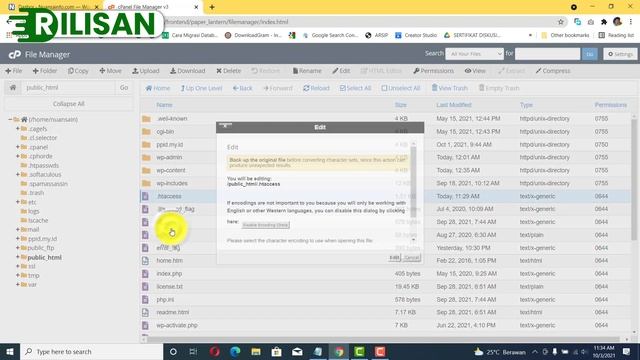Click the cgi-bin folder icon
This screenshot has height=360, width=640.
pos(146,131)
